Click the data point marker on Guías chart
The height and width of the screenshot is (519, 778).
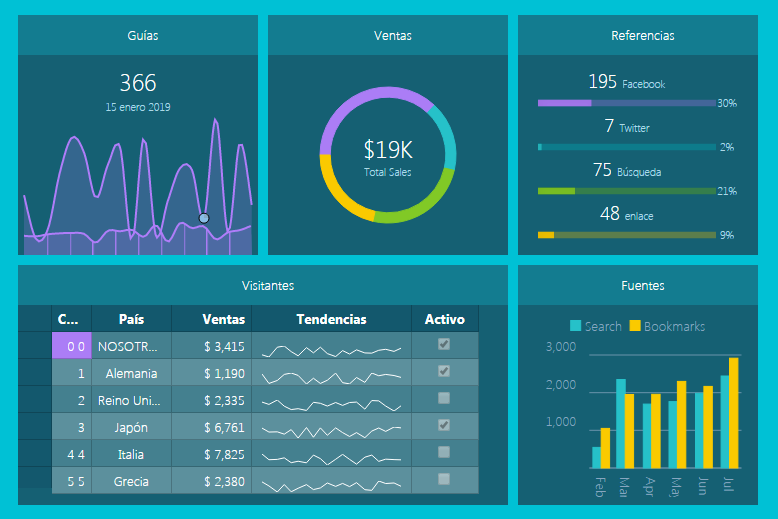(x=204, y=218)
